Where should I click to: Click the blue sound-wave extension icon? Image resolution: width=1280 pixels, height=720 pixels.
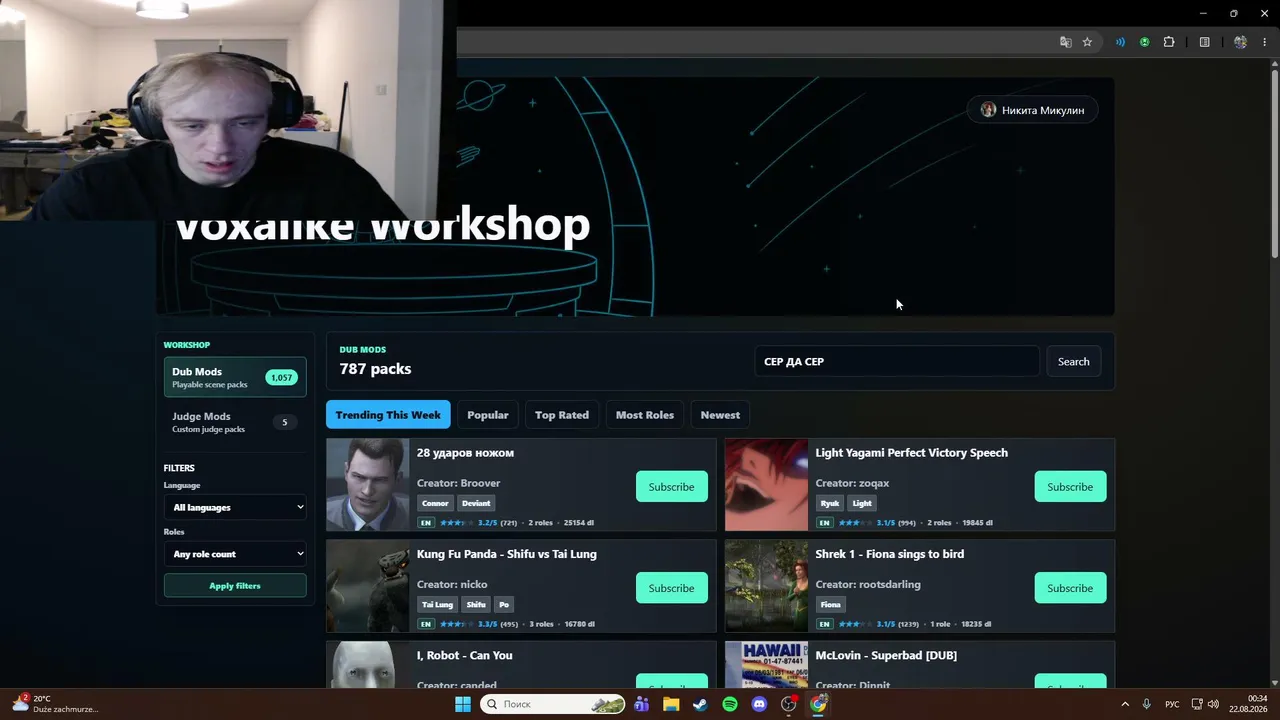(1120, 42)
